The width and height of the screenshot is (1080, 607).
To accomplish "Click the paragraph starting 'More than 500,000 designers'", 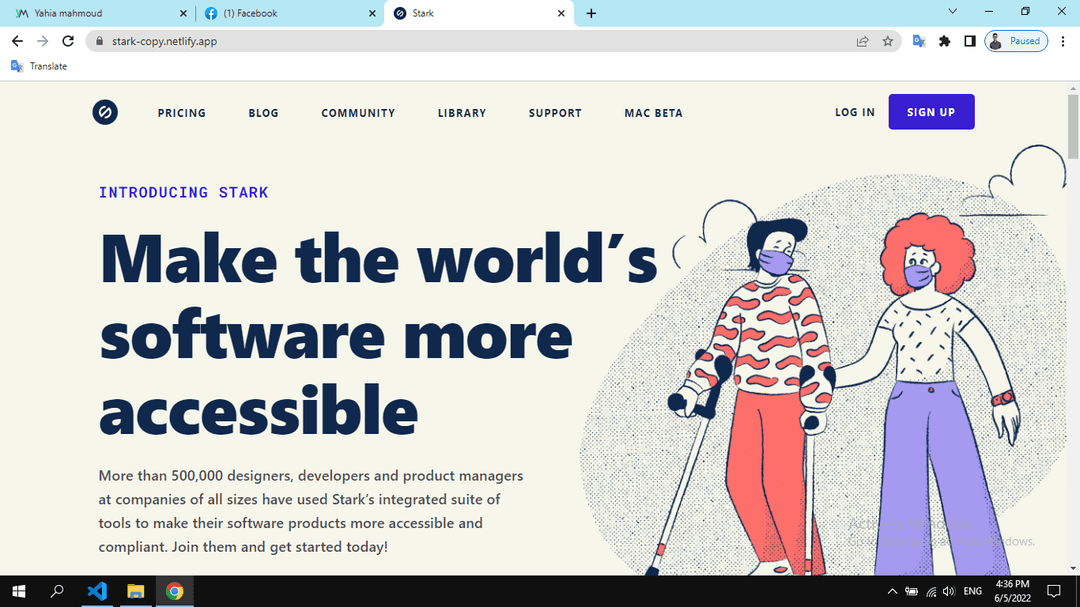I will 311,511.
